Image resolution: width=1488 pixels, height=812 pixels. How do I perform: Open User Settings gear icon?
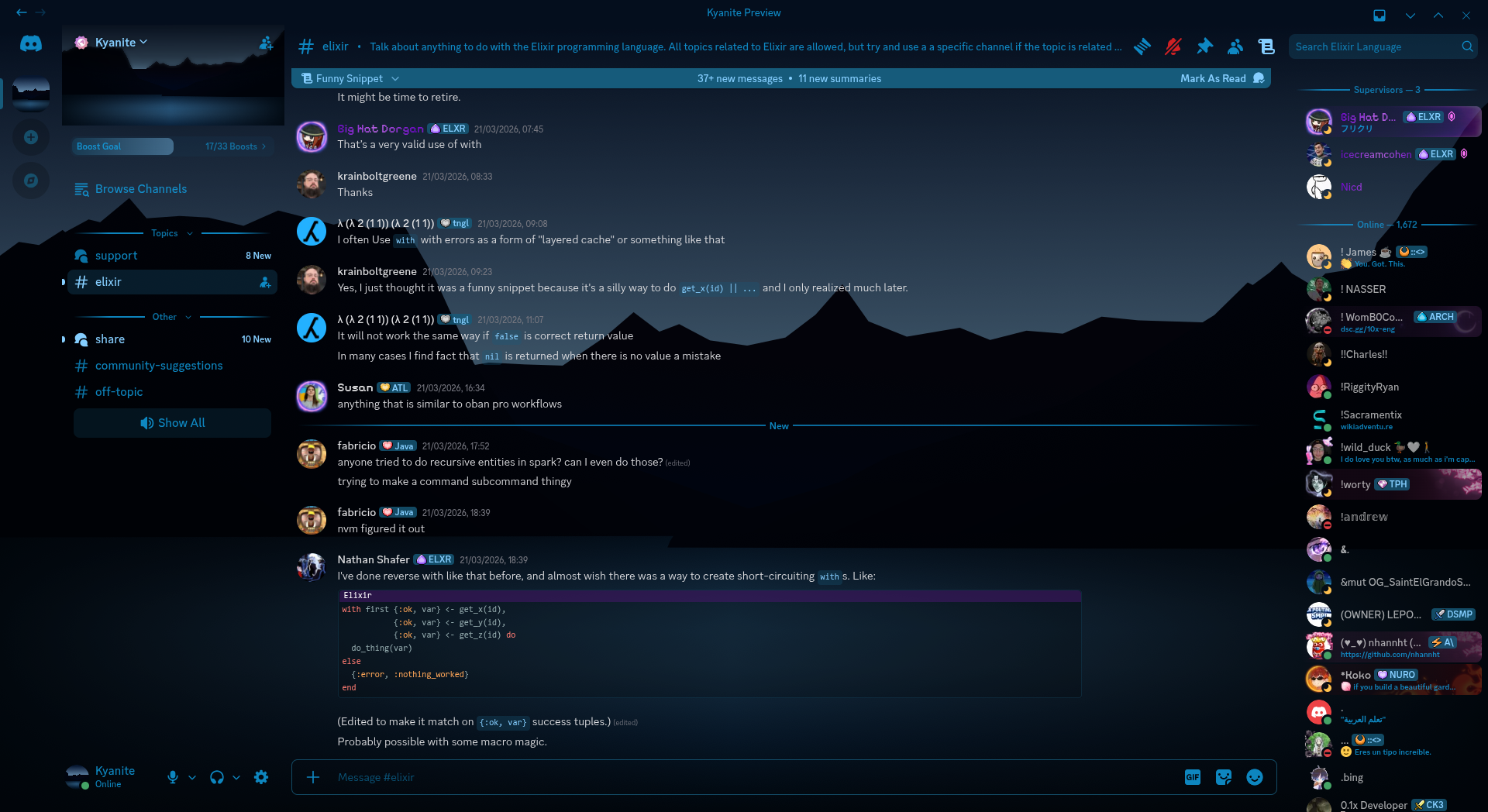(261, 777)
